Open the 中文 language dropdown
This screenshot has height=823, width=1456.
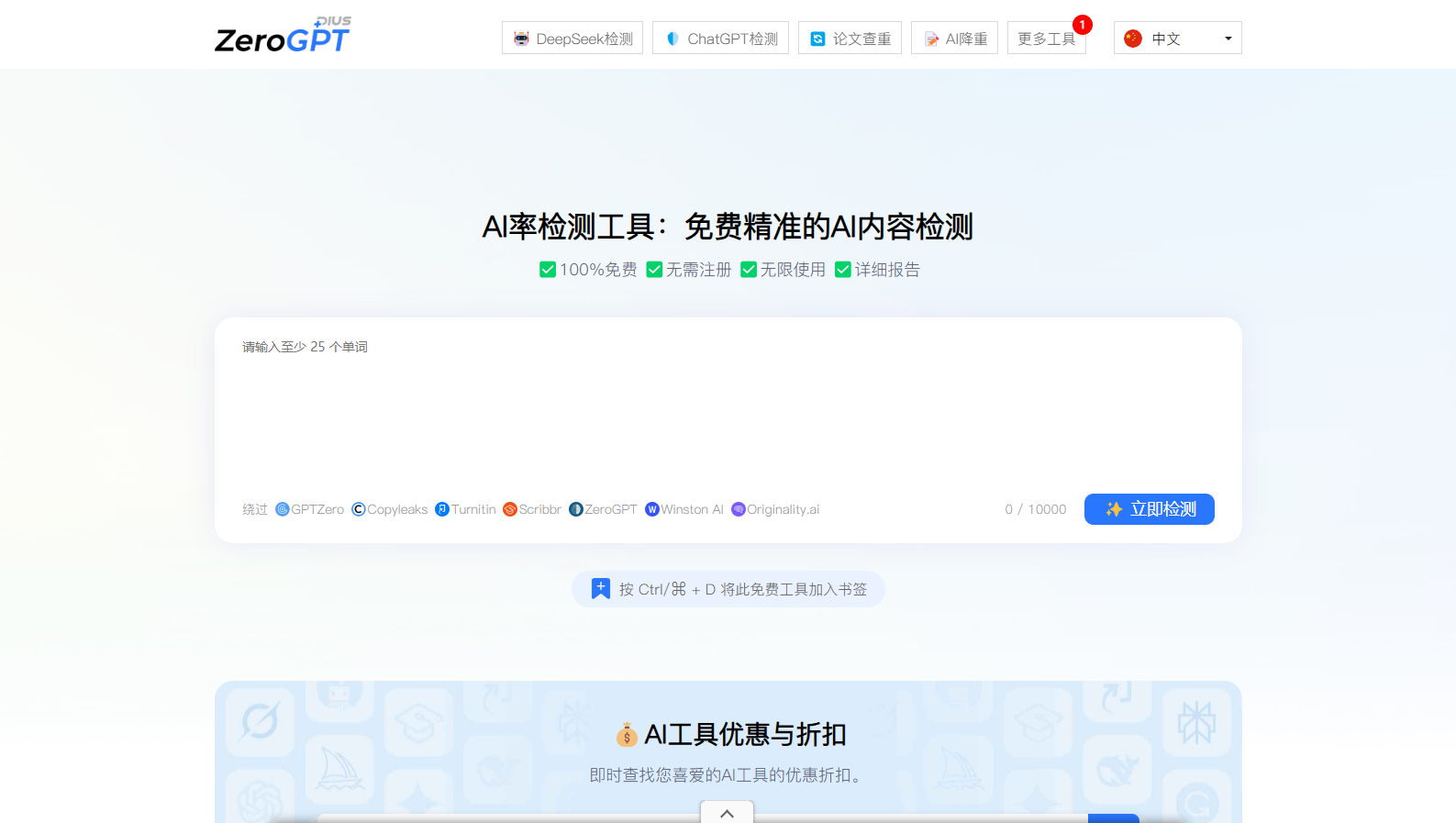tap(1177, 39)
